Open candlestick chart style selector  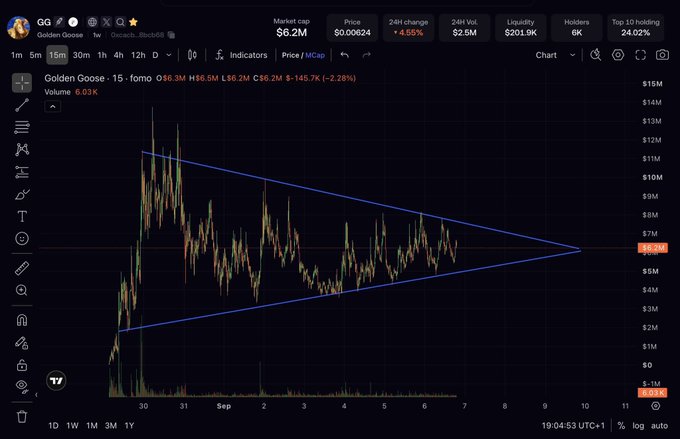[192, 55]
